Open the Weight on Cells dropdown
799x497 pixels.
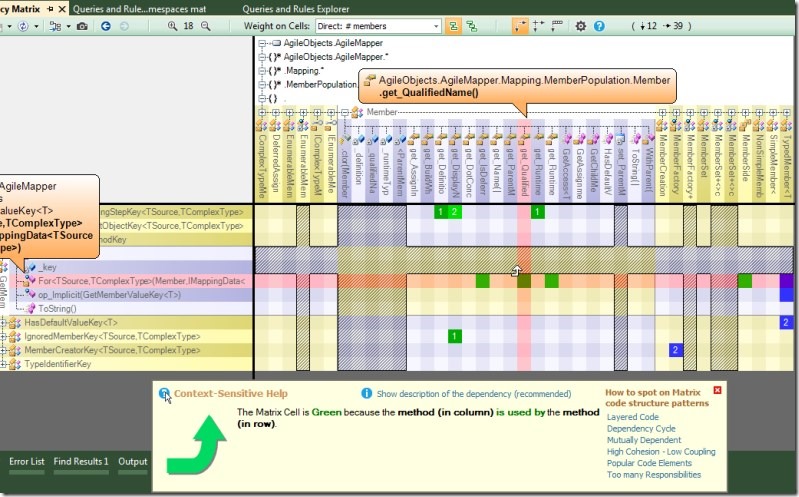378,26
